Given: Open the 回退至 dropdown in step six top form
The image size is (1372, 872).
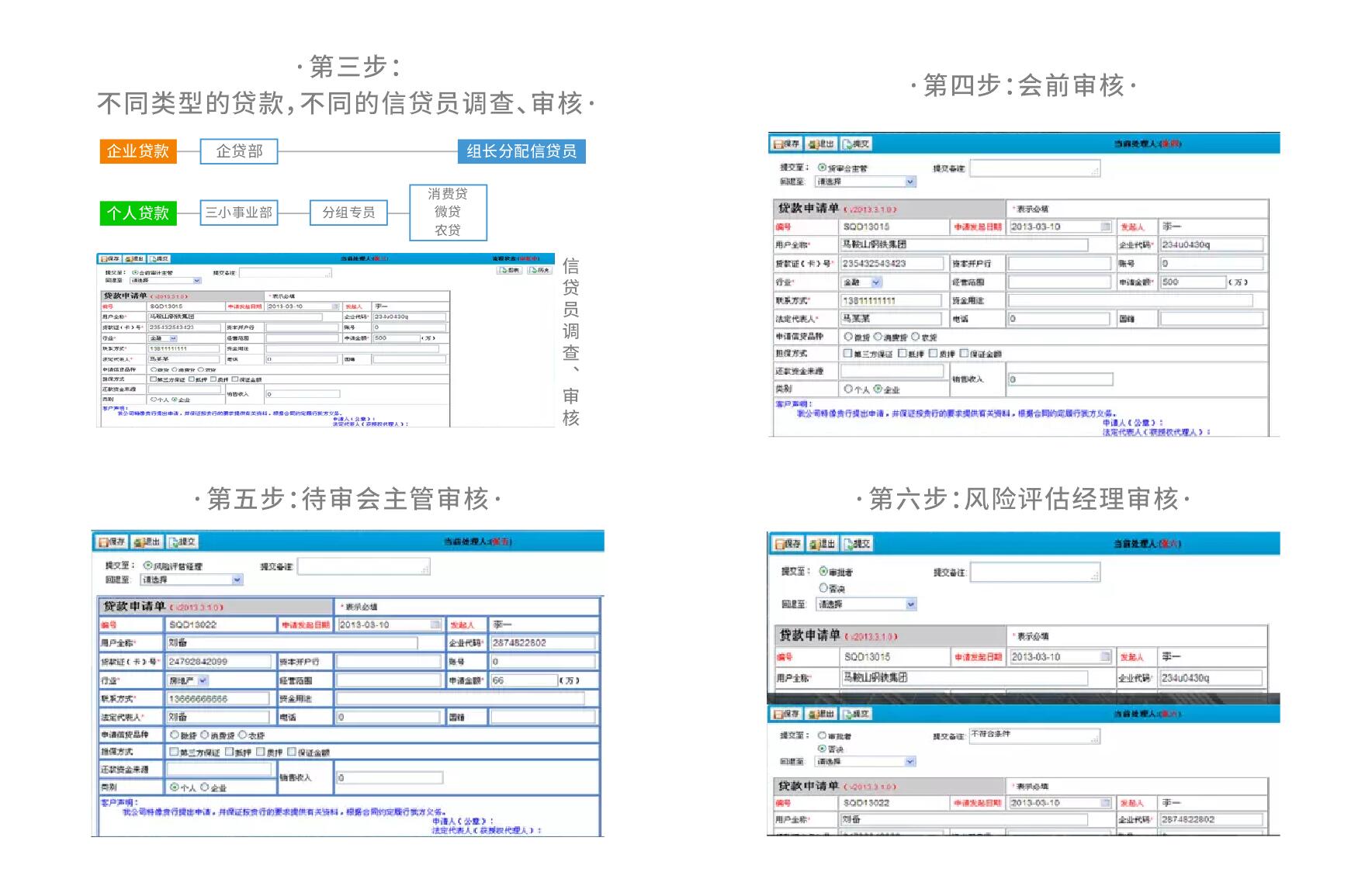Looking at the screenshot, I should 867,604.
